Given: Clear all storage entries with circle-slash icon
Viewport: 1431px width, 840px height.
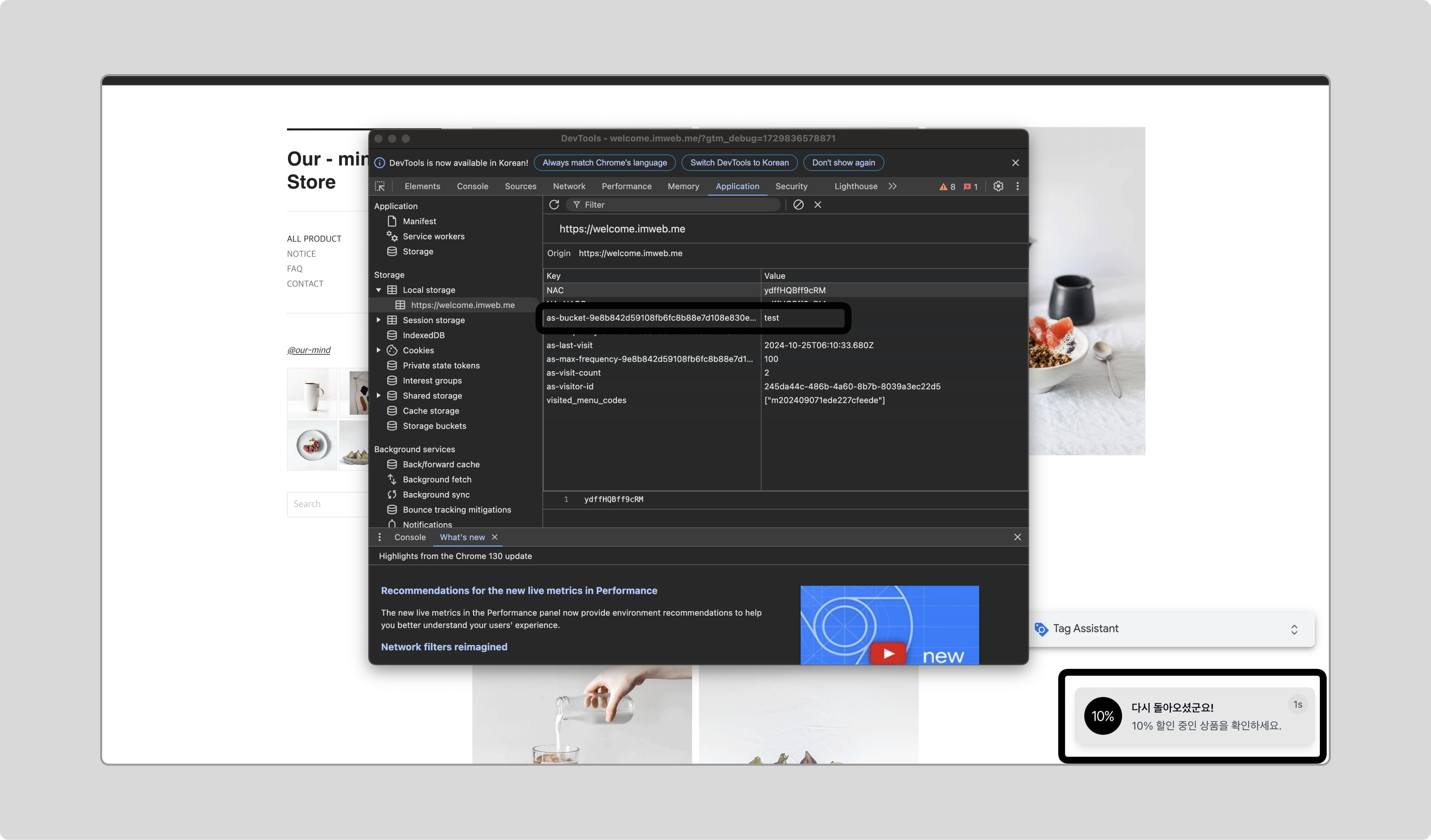Looking at the screenshot, I should pyautogui.click(x=798, y=204).
